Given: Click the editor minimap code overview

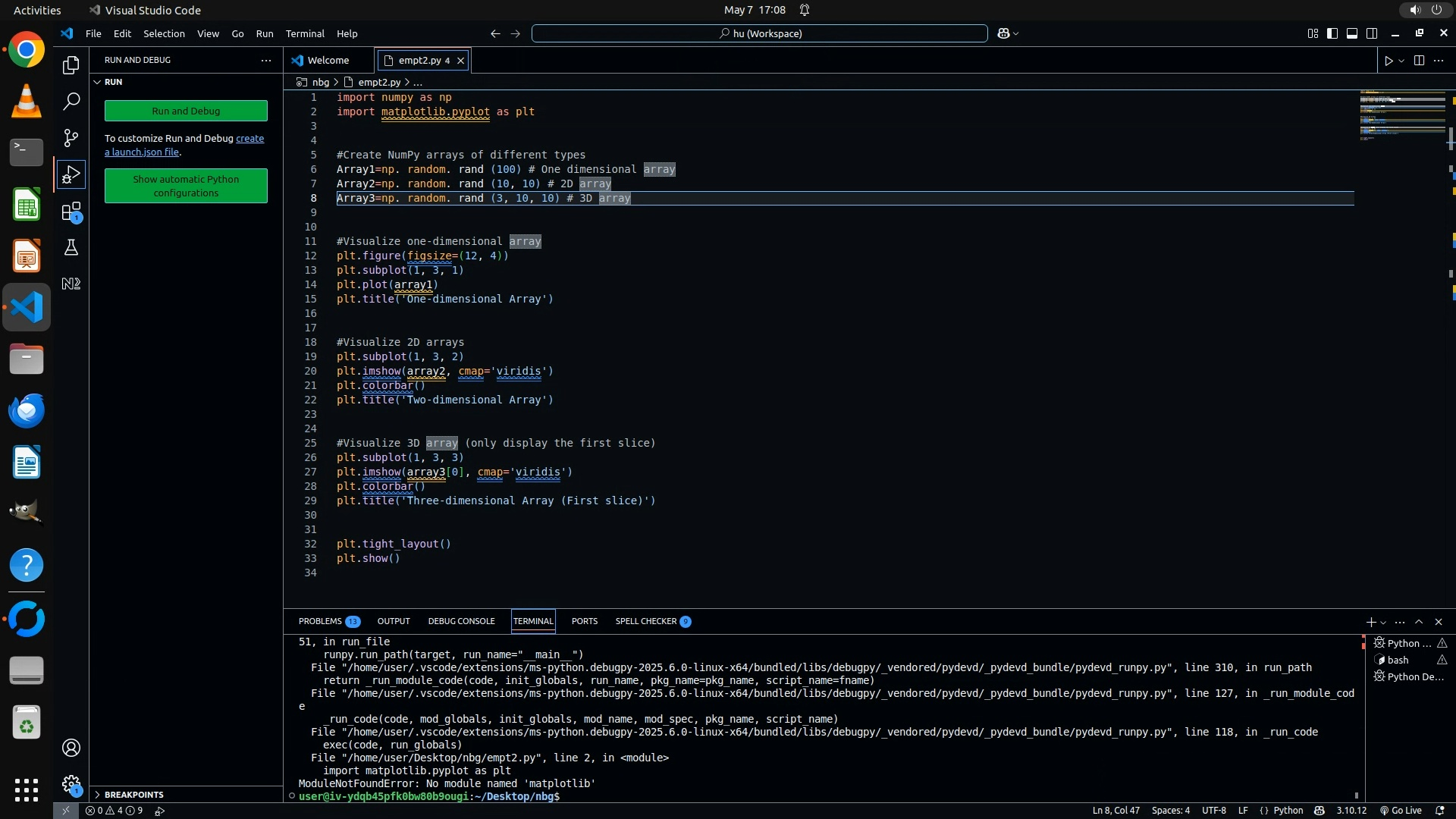Looking at the screenshot, I should (x=1402, y=115).
